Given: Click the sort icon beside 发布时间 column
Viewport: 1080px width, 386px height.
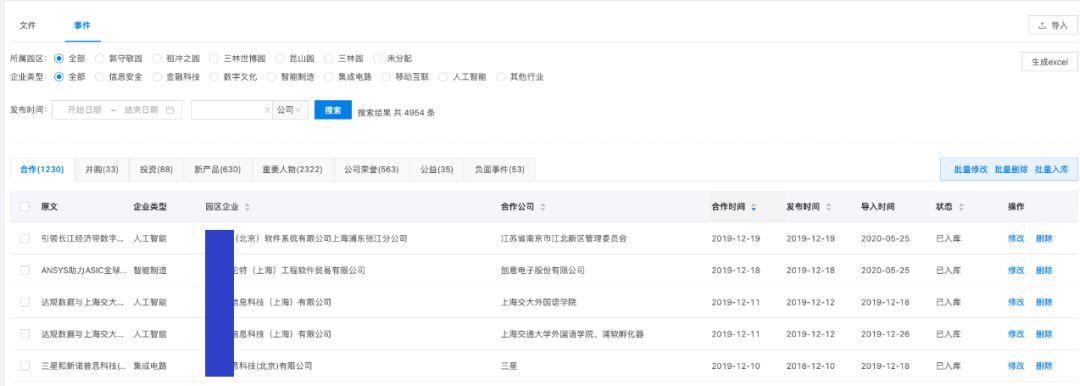Looking at the screenshot, I should [829, 207].
